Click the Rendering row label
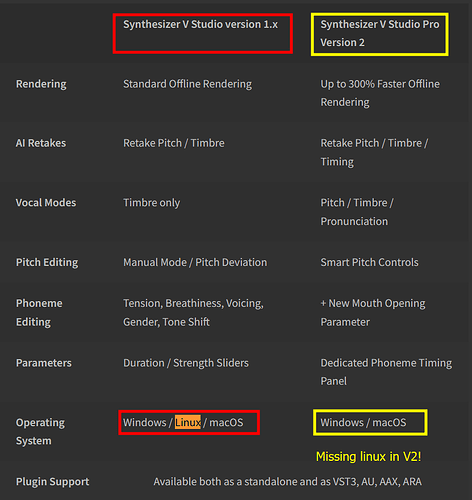 click(x=41, y=84)
